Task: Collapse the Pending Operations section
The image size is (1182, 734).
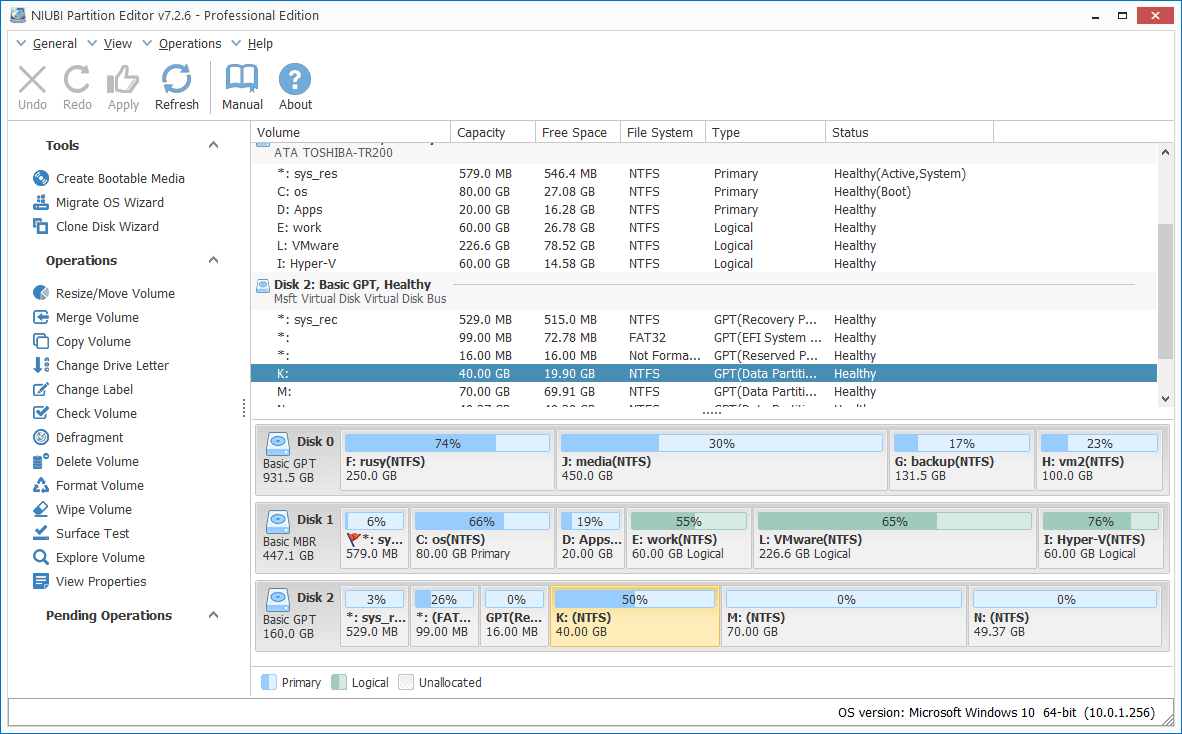Action: pos(213,615)
